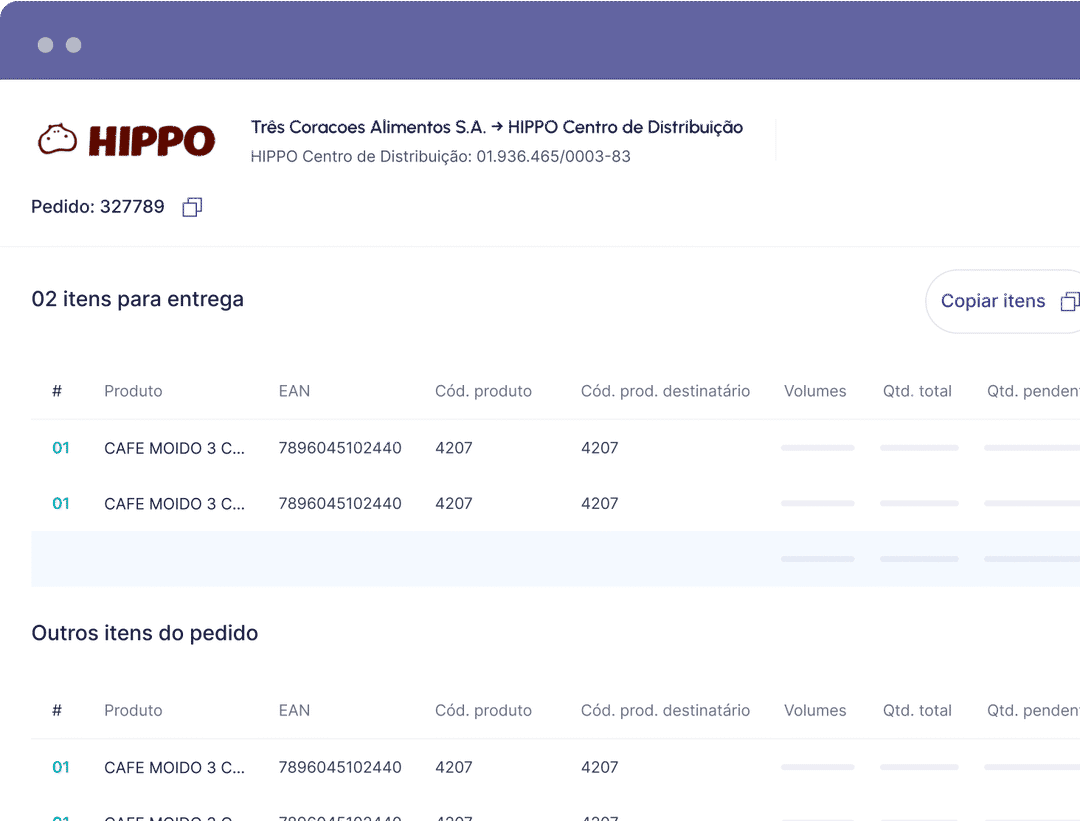Click the second gray window control dot

[x=74, y=45]
